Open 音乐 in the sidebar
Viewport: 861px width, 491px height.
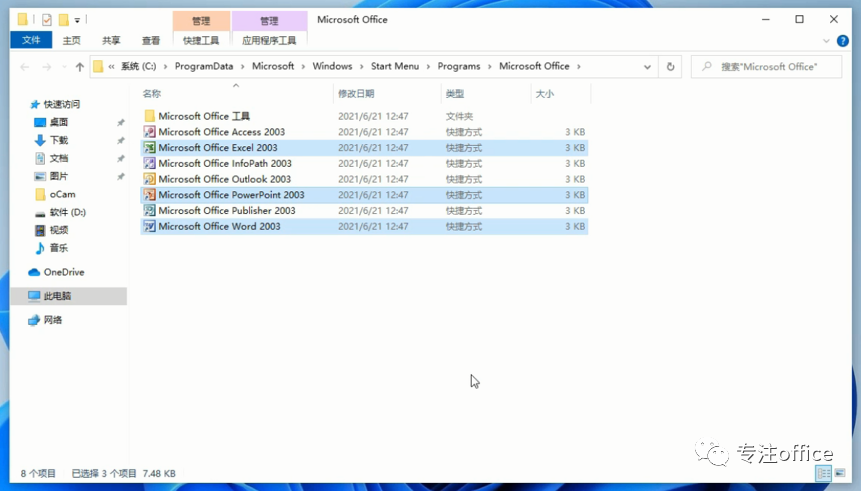59,248
